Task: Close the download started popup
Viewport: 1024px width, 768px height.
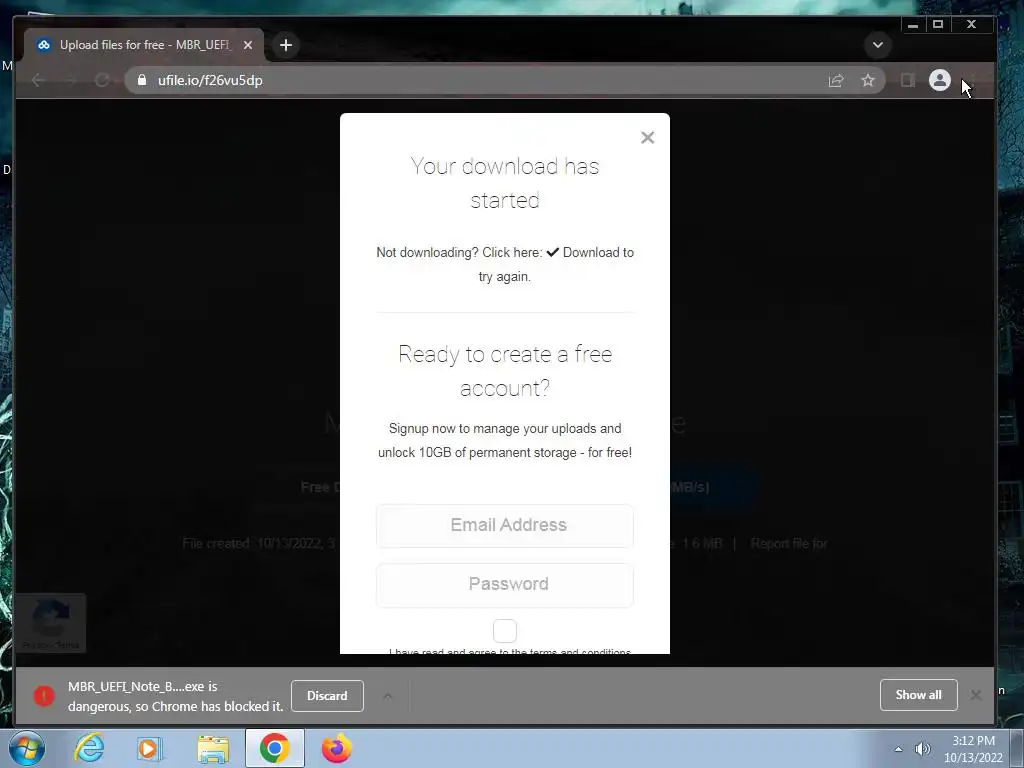Action: [647, 138]
